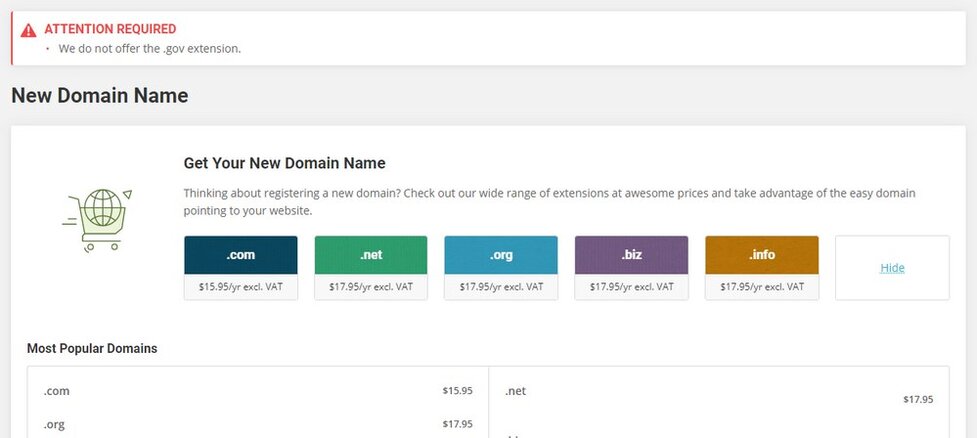
Task: Select .com in Most Popular Domains list
Action: coord(57,391)
